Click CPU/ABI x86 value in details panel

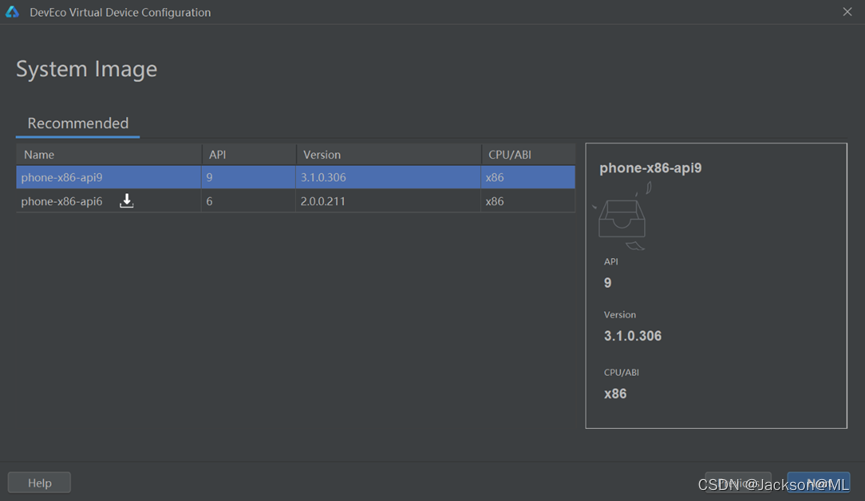(615, 394)
